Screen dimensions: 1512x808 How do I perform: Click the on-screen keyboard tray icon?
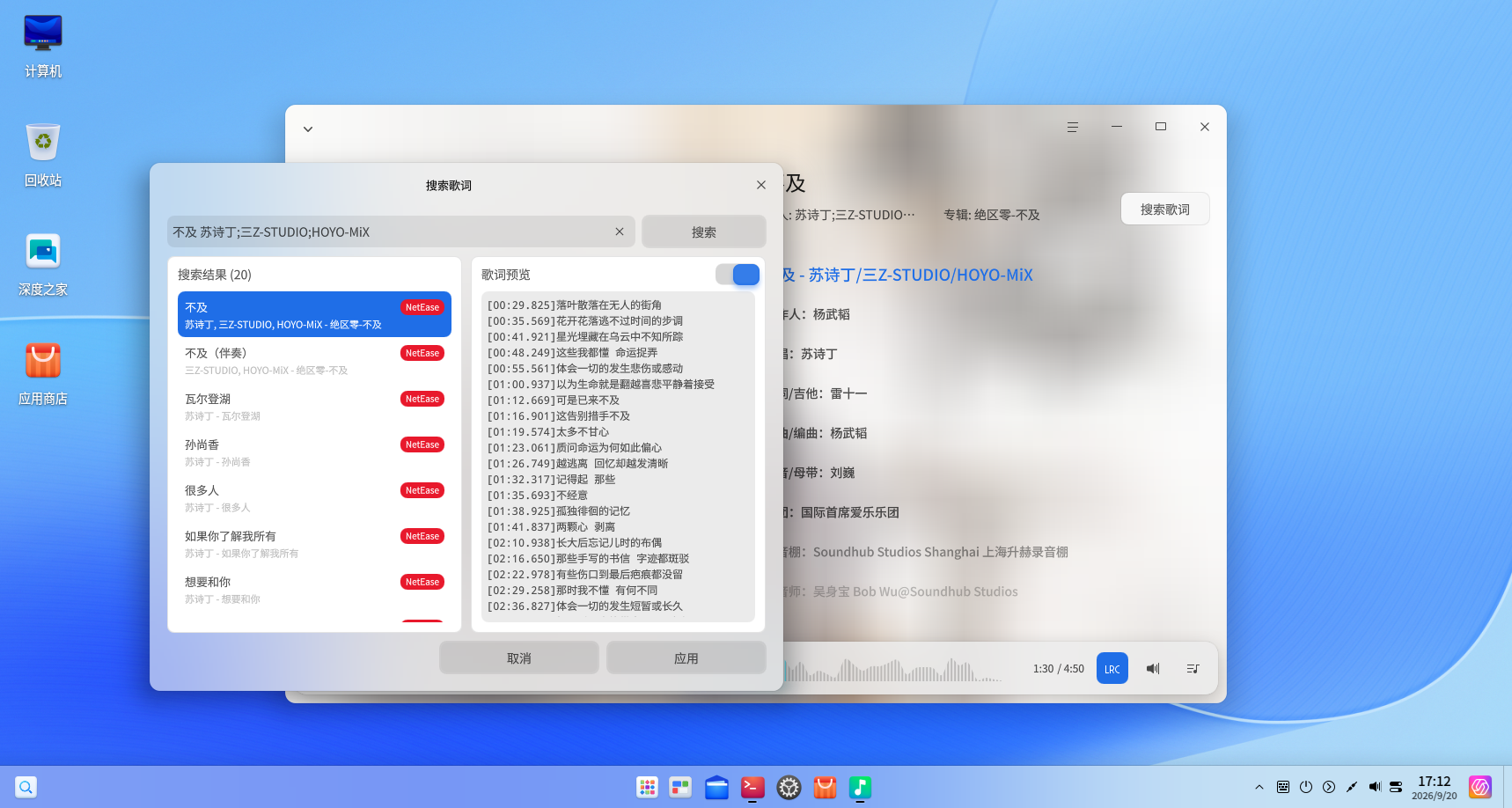point(1283,787)
